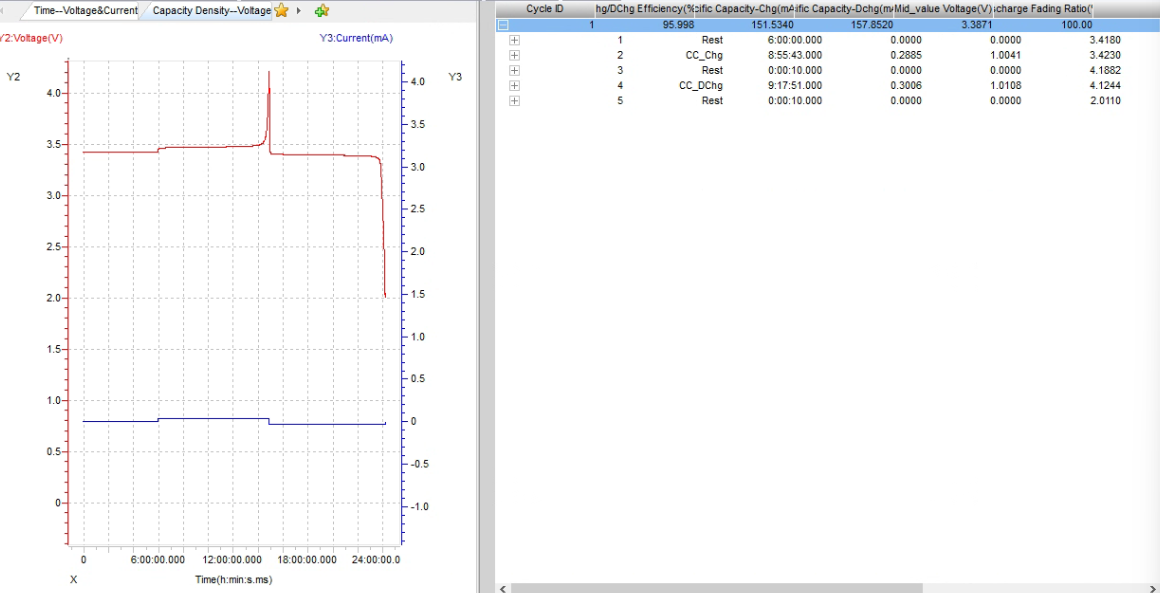Image resolution: width=1160 pixels, height=593 pixels.
Task: Expand step 3 Rest row
Action: pos(515,70)
